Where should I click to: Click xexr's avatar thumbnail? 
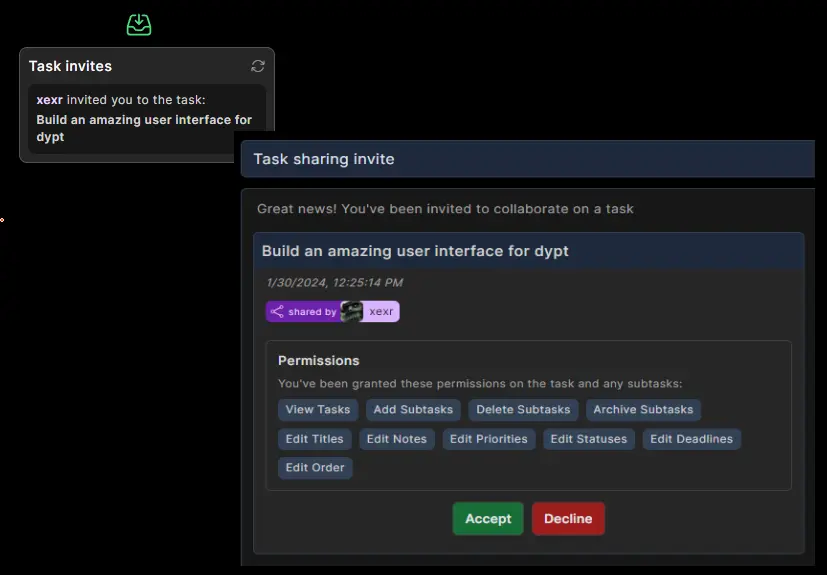[351, 312]
